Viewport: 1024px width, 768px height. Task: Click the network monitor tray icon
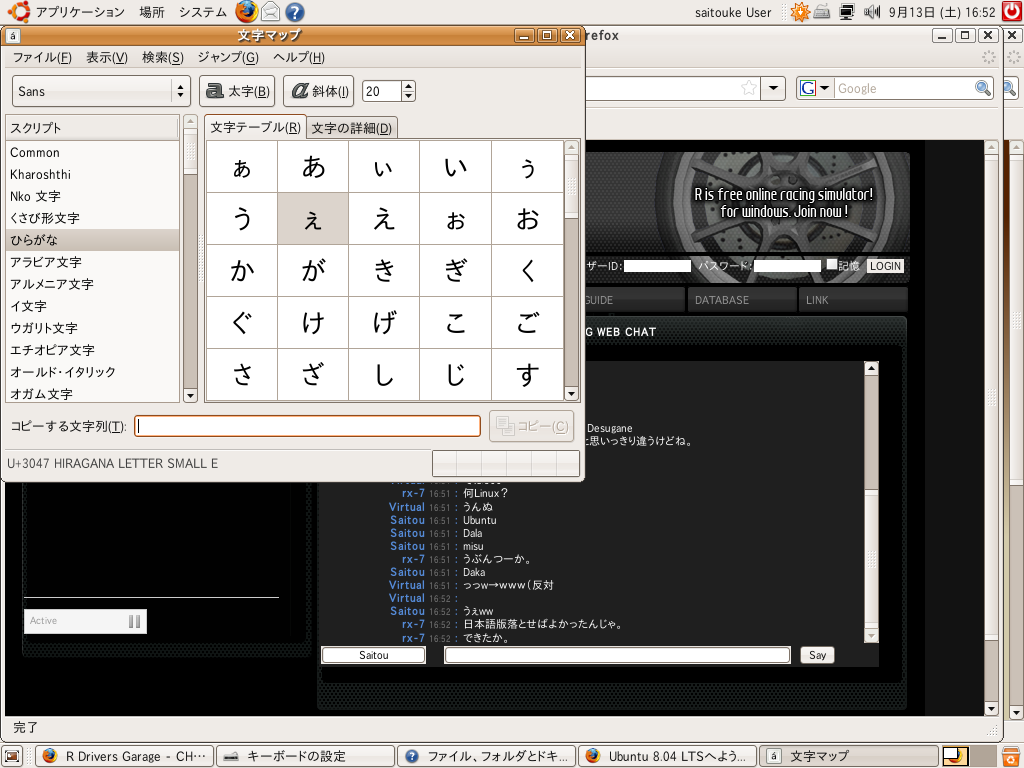click(847, 12)
